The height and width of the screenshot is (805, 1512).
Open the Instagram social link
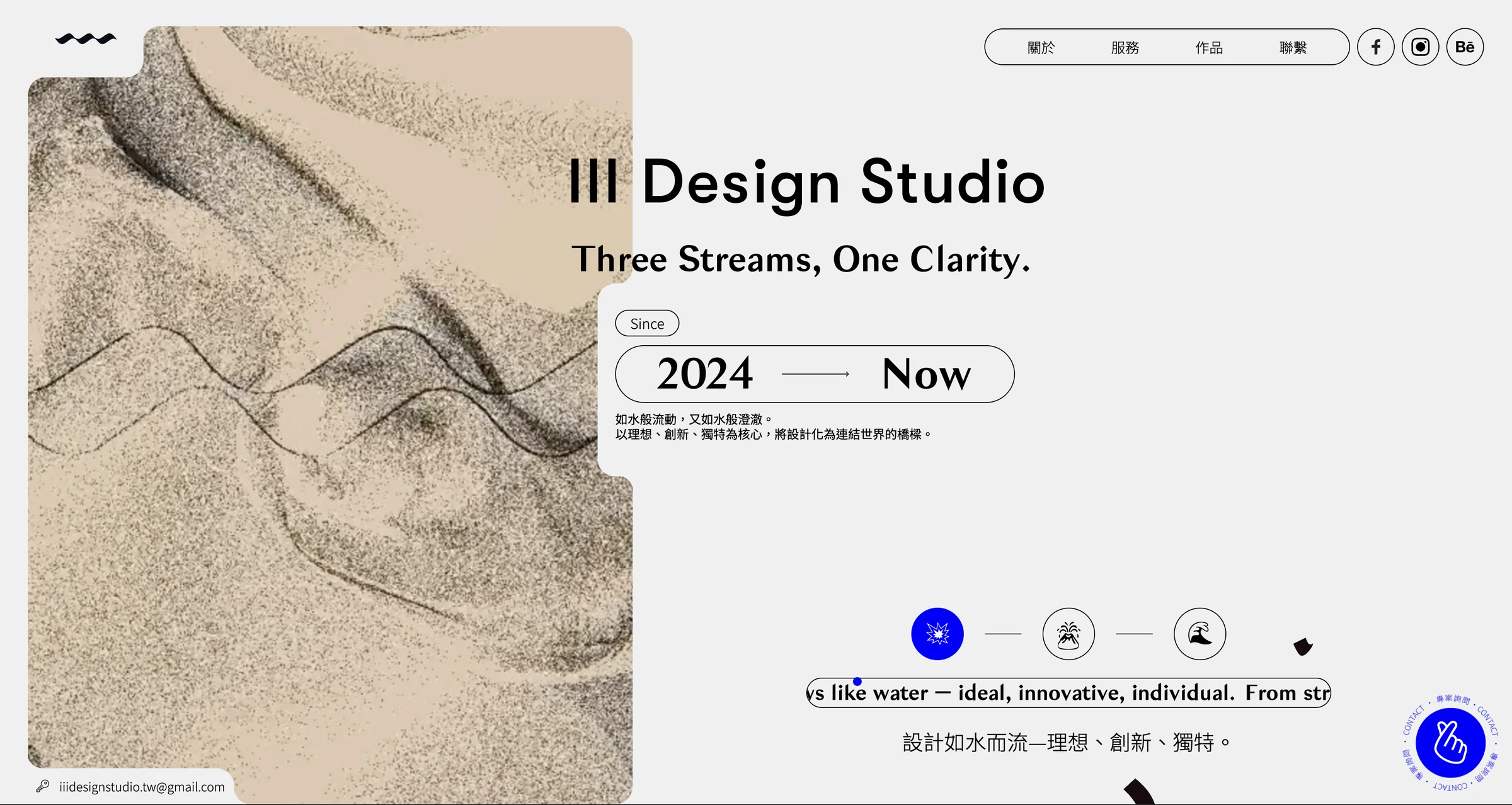point(1420,47)
